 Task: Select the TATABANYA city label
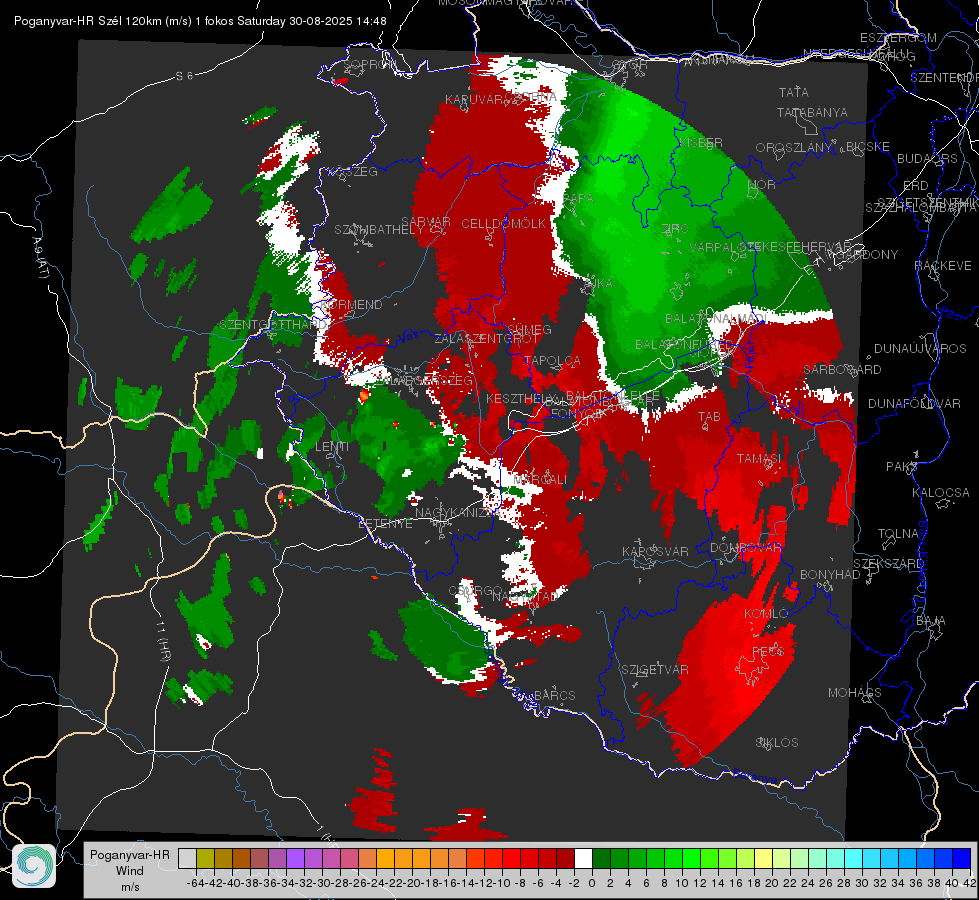tap(812, 113)
